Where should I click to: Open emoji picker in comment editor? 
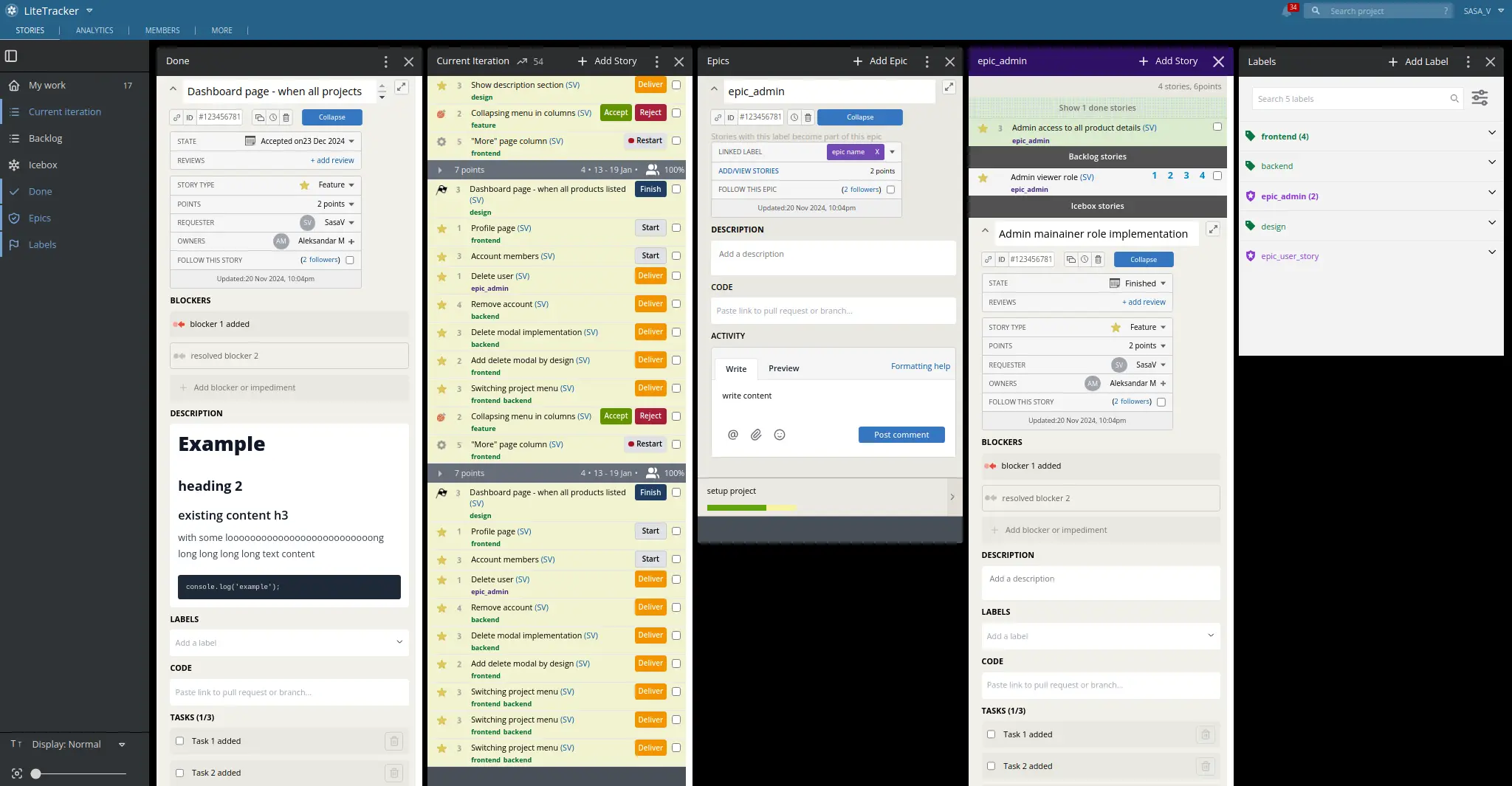point(779,435)
